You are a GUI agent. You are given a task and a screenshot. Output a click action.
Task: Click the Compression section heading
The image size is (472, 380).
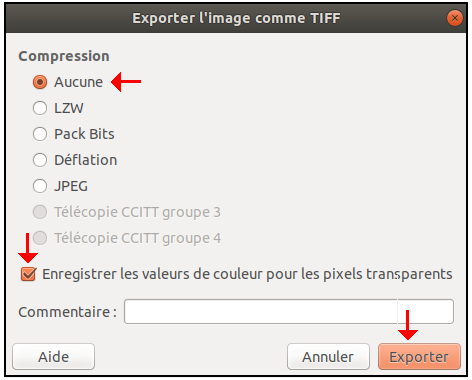[64, 56]
